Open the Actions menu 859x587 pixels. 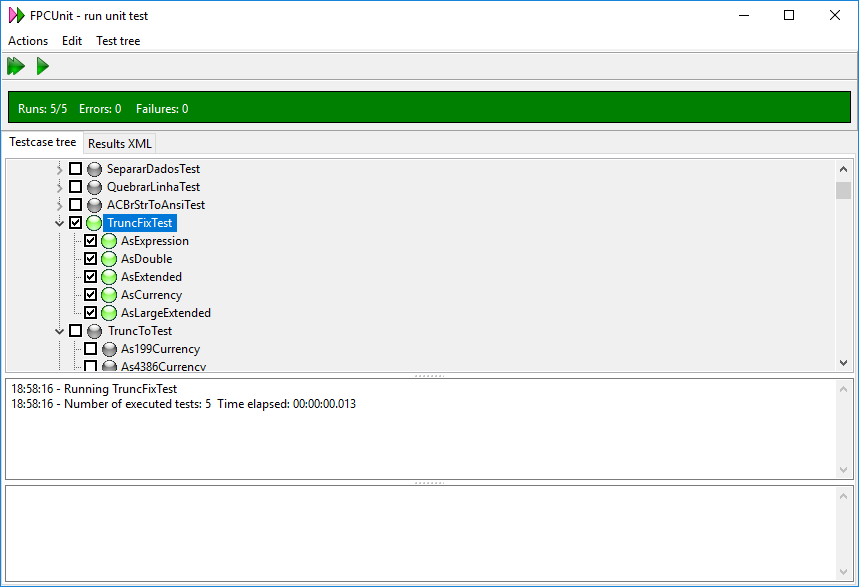point(28,41)
